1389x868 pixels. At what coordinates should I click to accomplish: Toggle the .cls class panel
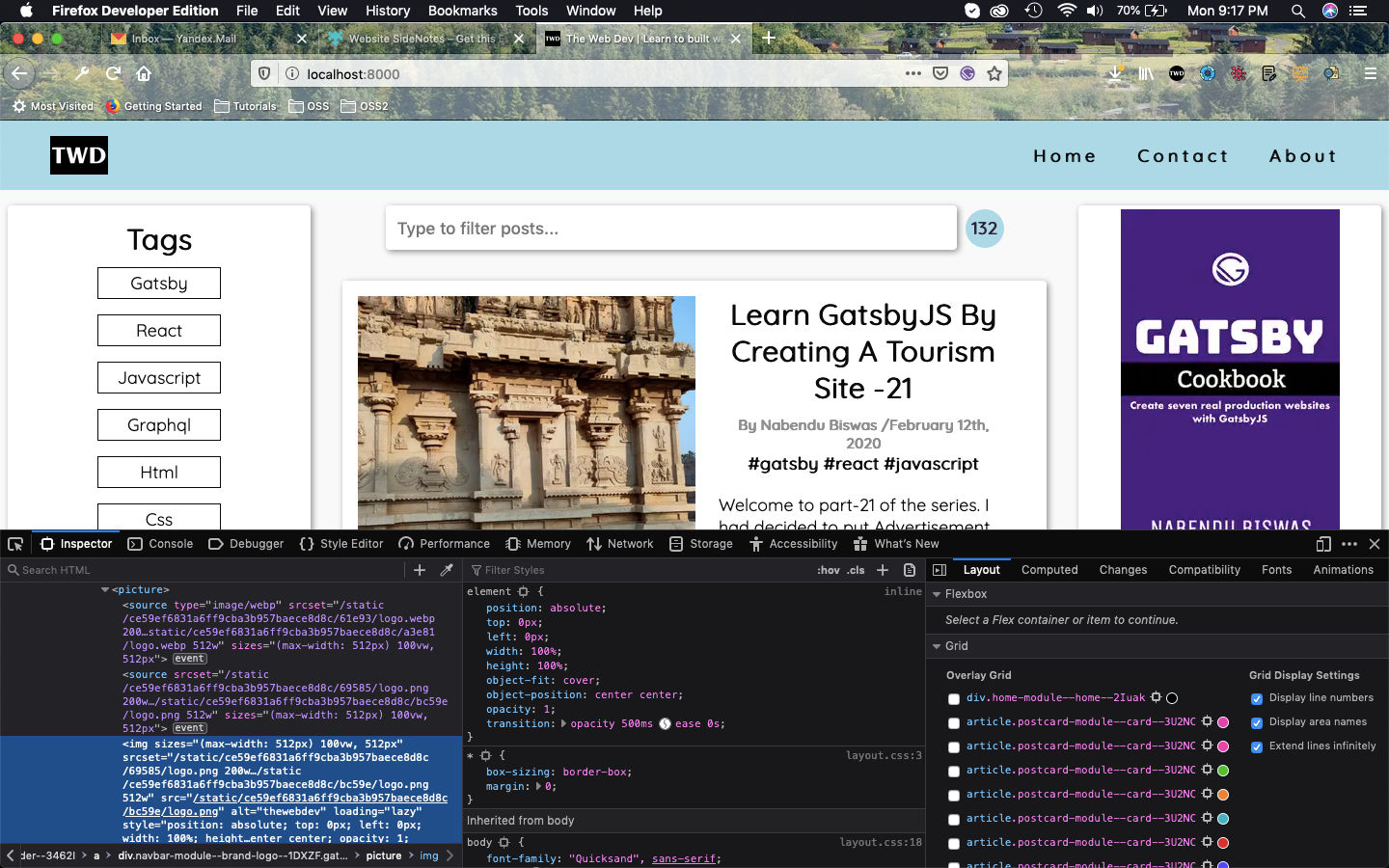(x=856, y=570)
